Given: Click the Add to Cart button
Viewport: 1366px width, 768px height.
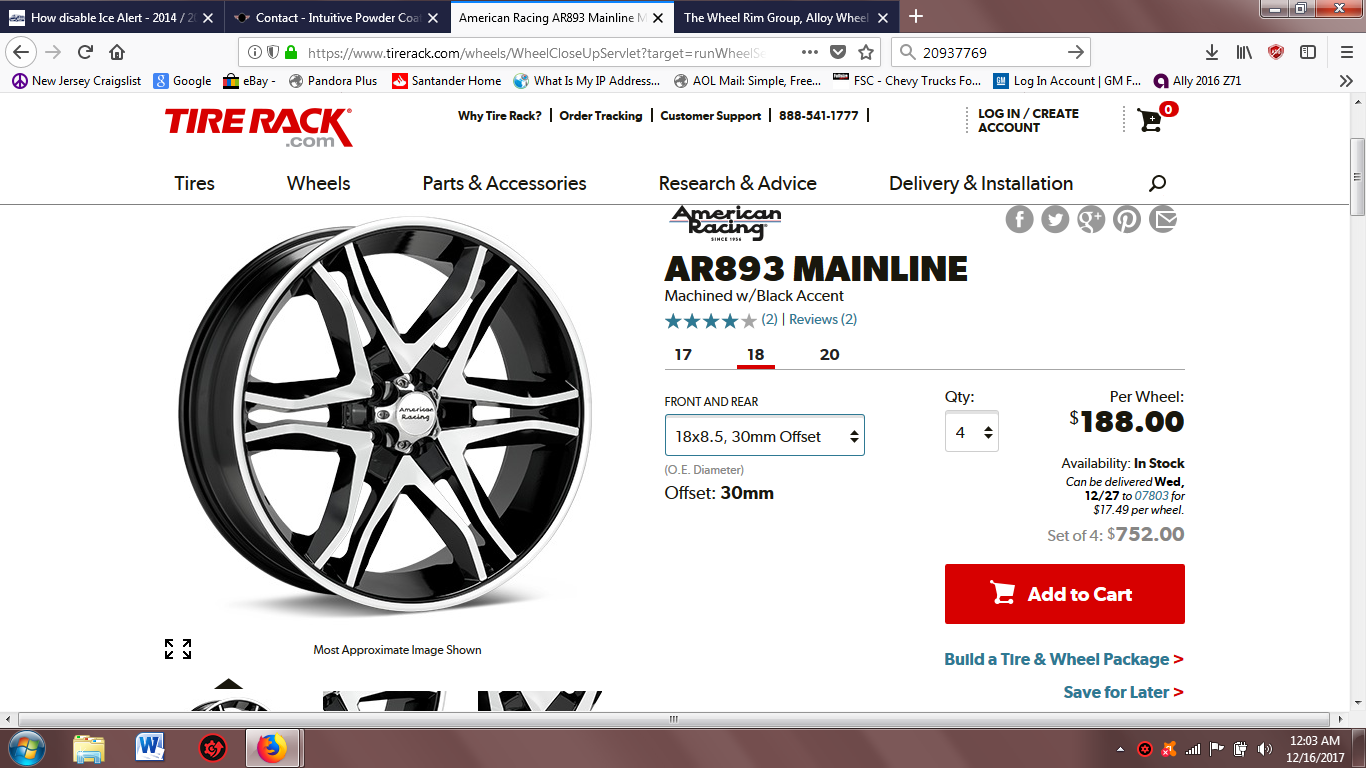Looking at the screenshot, I should click(1064, 594).
